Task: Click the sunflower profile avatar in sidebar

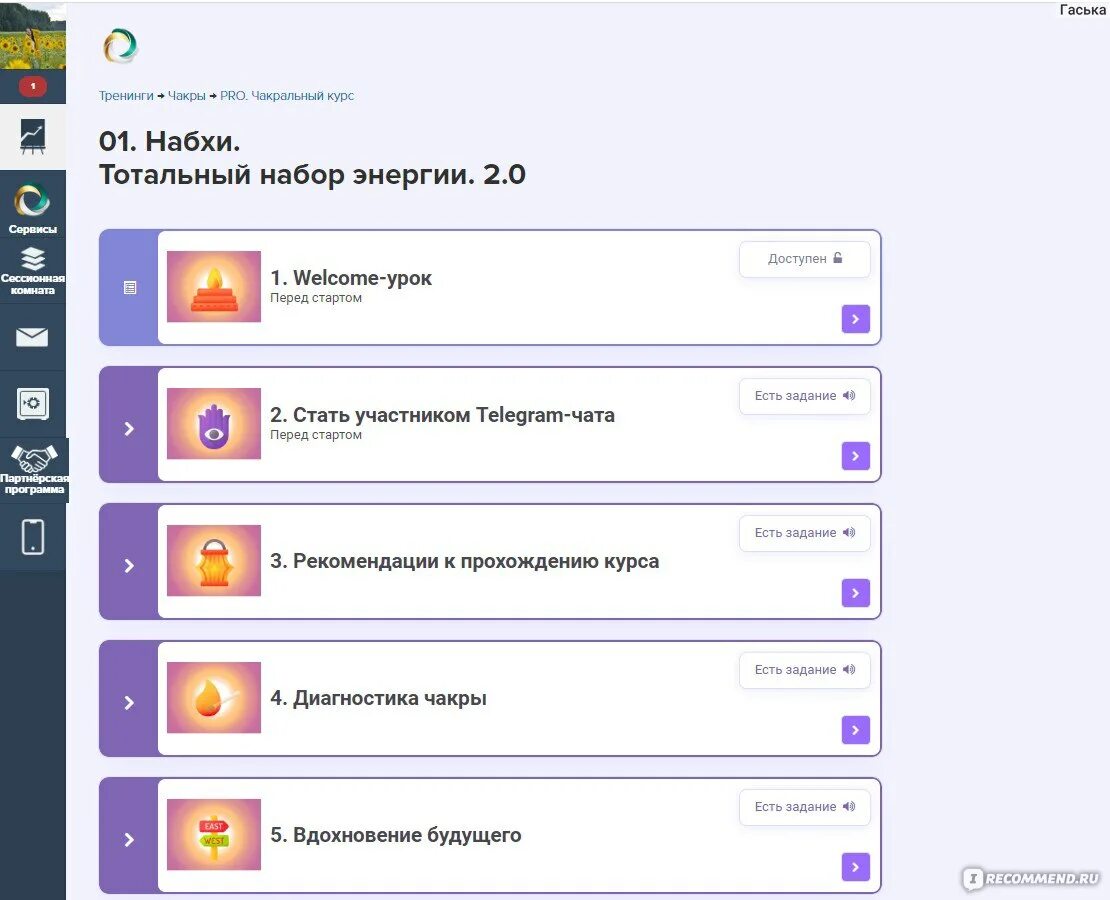Action: [33, 35]
